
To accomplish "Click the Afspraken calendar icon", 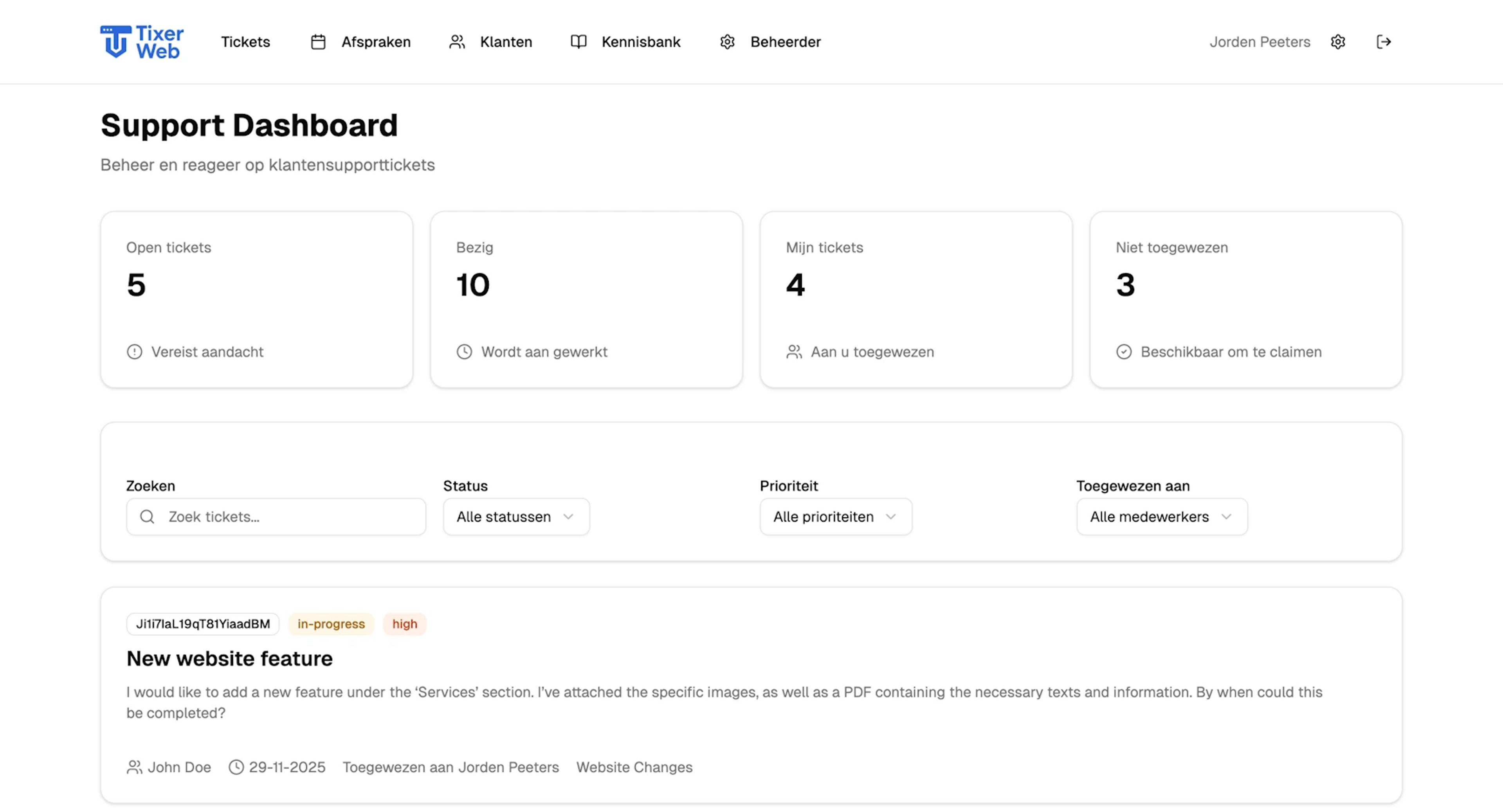I will point(318,42).
